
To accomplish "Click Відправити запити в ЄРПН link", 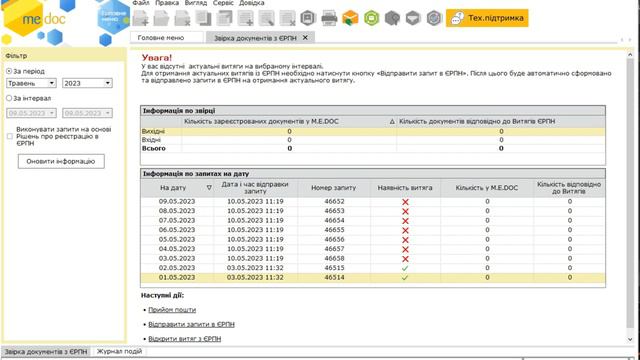I will (191, 324).
